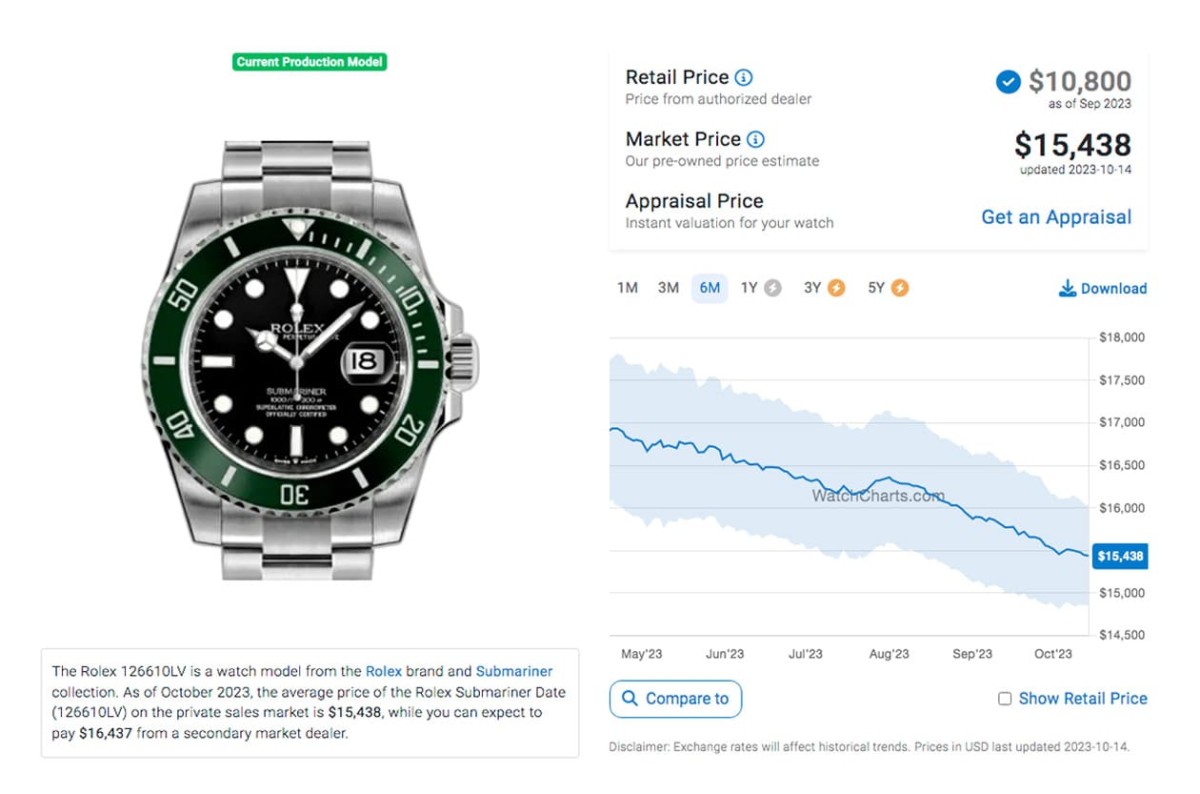1200x794 pixels.
Task: Click the orange lightning icon beside 5Y
Action: click(900, 288)
